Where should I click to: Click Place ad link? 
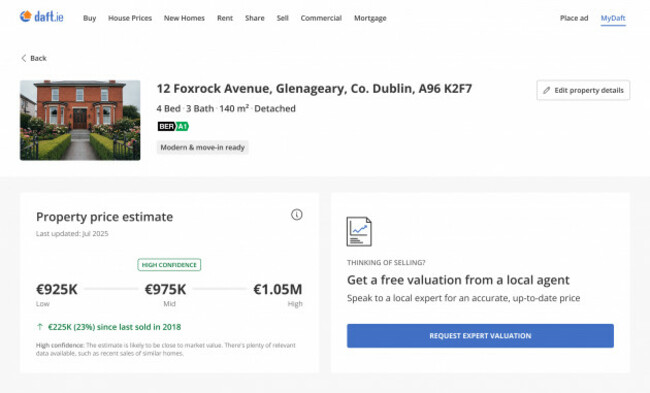[x=574, y=18]
